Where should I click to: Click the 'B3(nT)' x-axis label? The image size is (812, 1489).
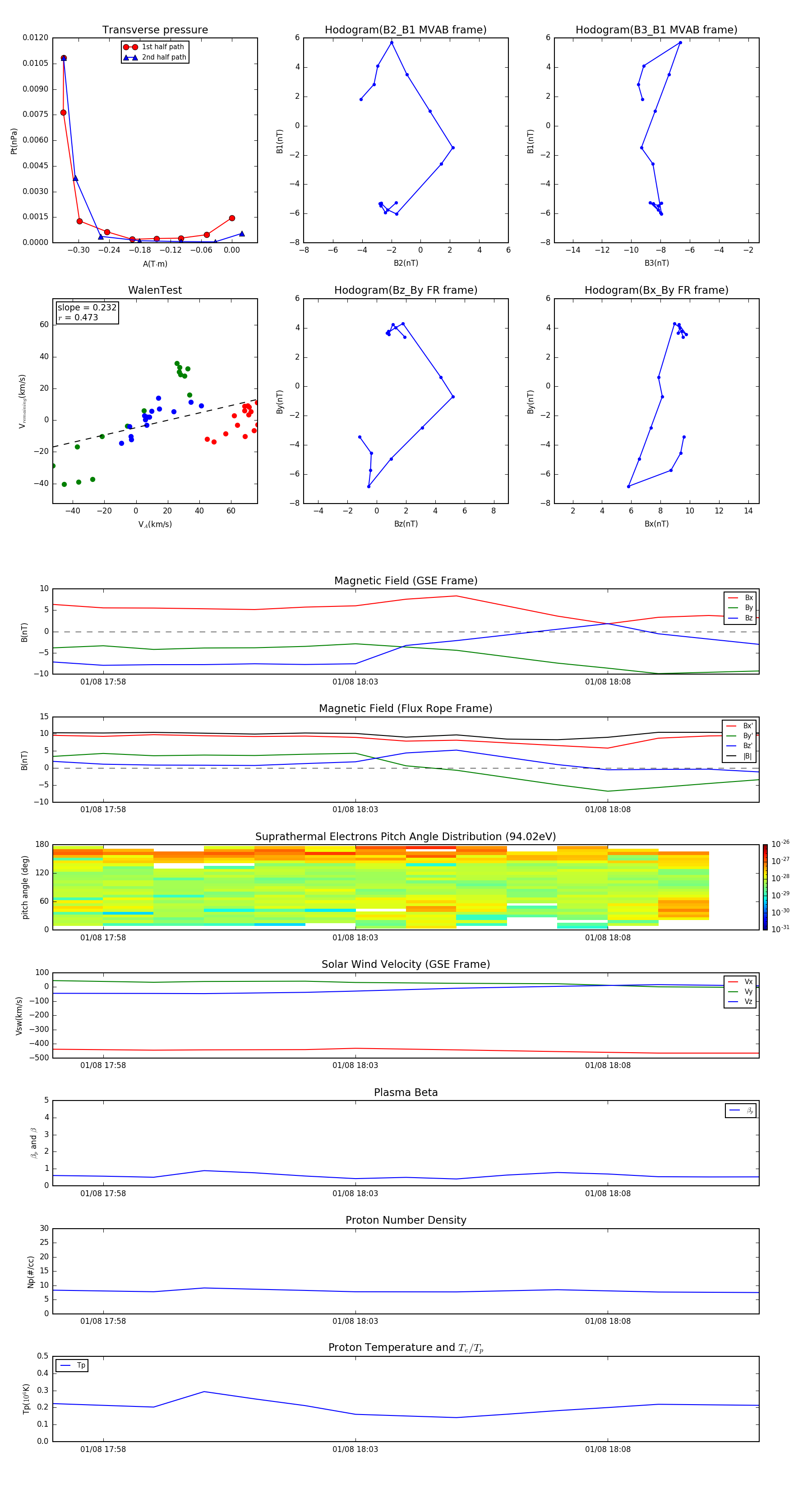(x=656, y=263)
